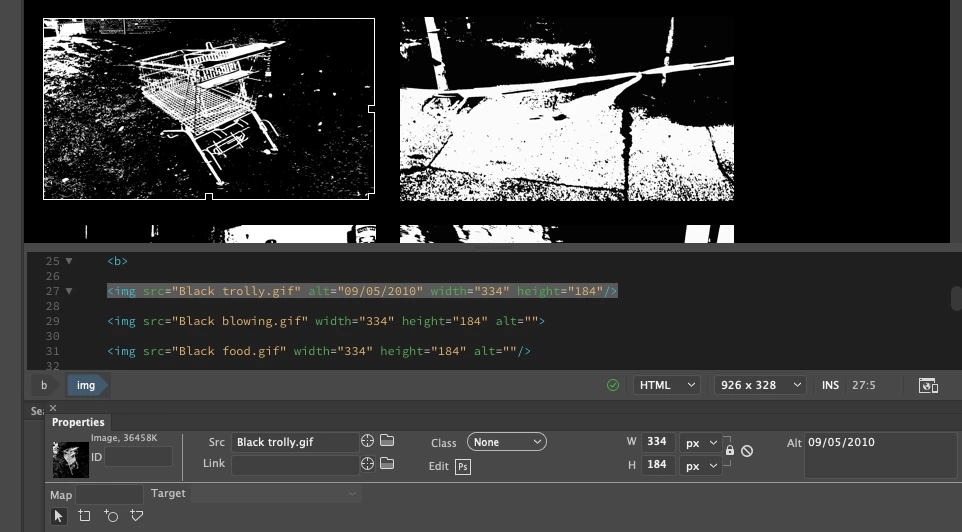The height and width of the screenshot is (532, 962).
Task: Collapse code fold arrow on line 25
Action: point(69,261)
